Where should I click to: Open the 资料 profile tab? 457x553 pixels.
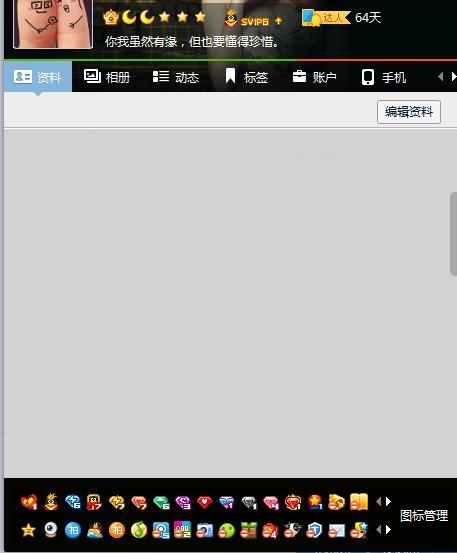point(38,77)
